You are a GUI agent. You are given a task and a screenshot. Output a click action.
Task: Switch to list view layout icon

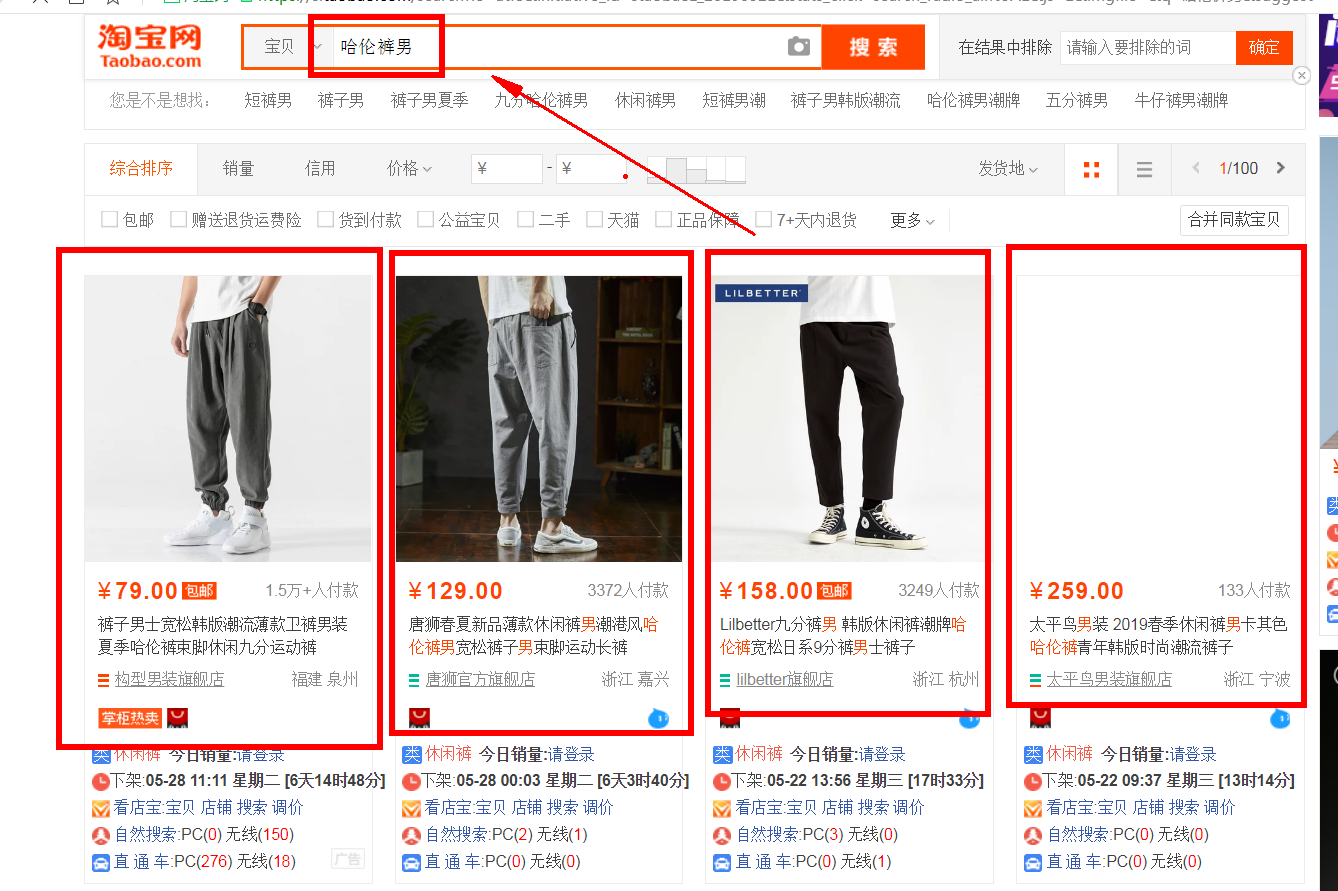coord(1144,169)
